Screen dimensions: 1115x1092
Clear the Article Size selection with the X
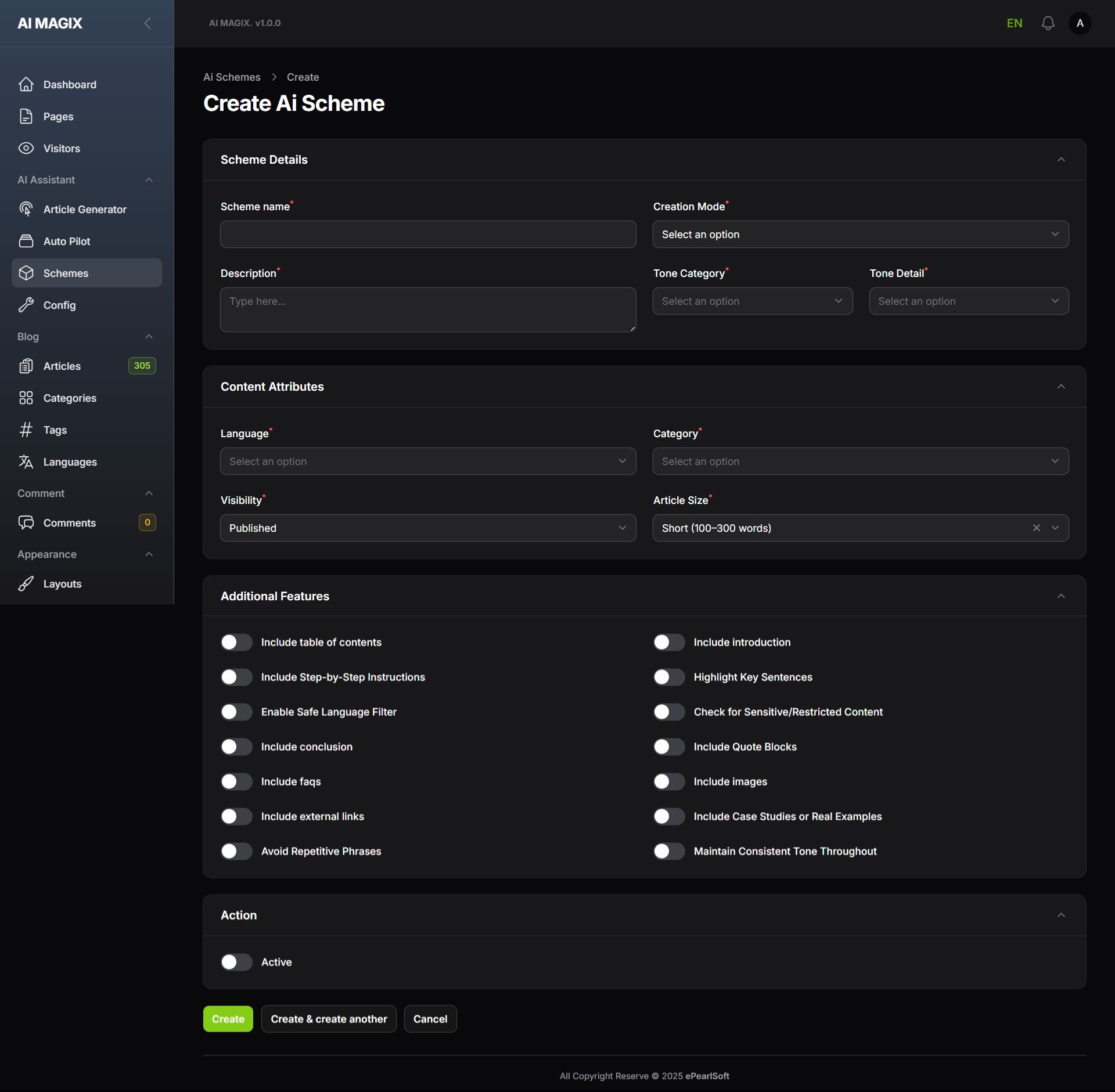click(1036, 528)
